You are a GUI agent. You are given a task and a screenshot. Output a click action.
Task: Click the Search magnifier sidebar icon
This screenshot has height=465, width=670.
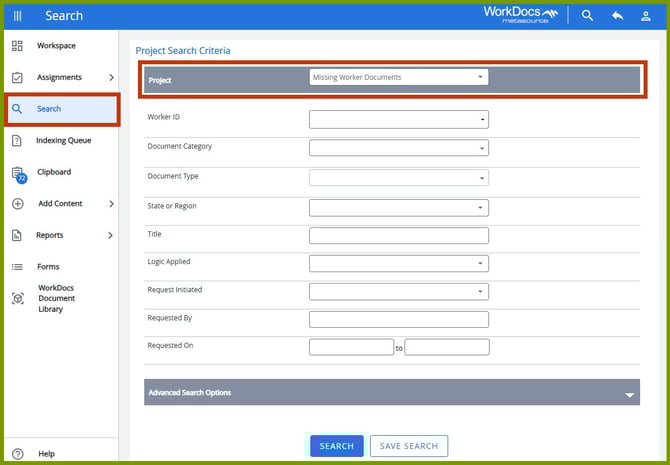point(17,109)
